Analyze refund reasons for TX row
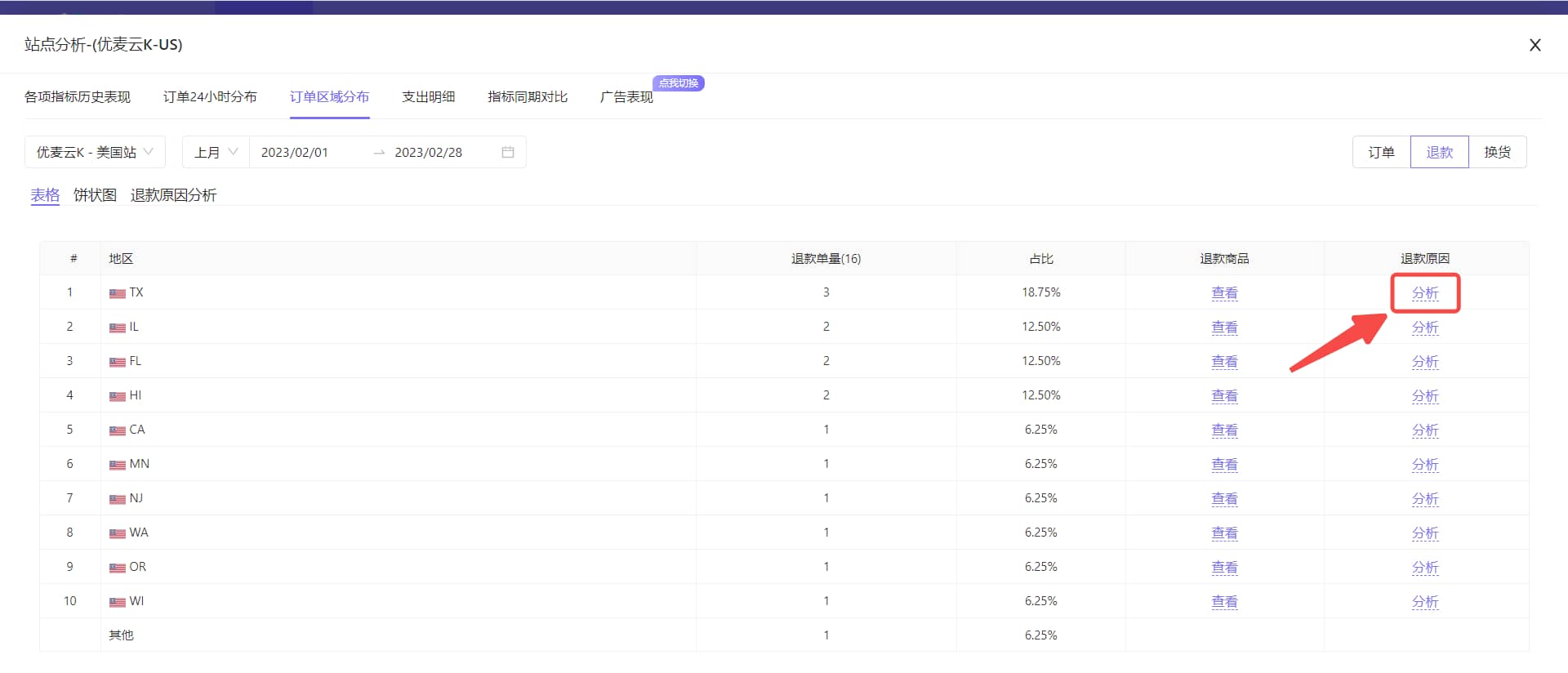 (x=1425, y=292)
